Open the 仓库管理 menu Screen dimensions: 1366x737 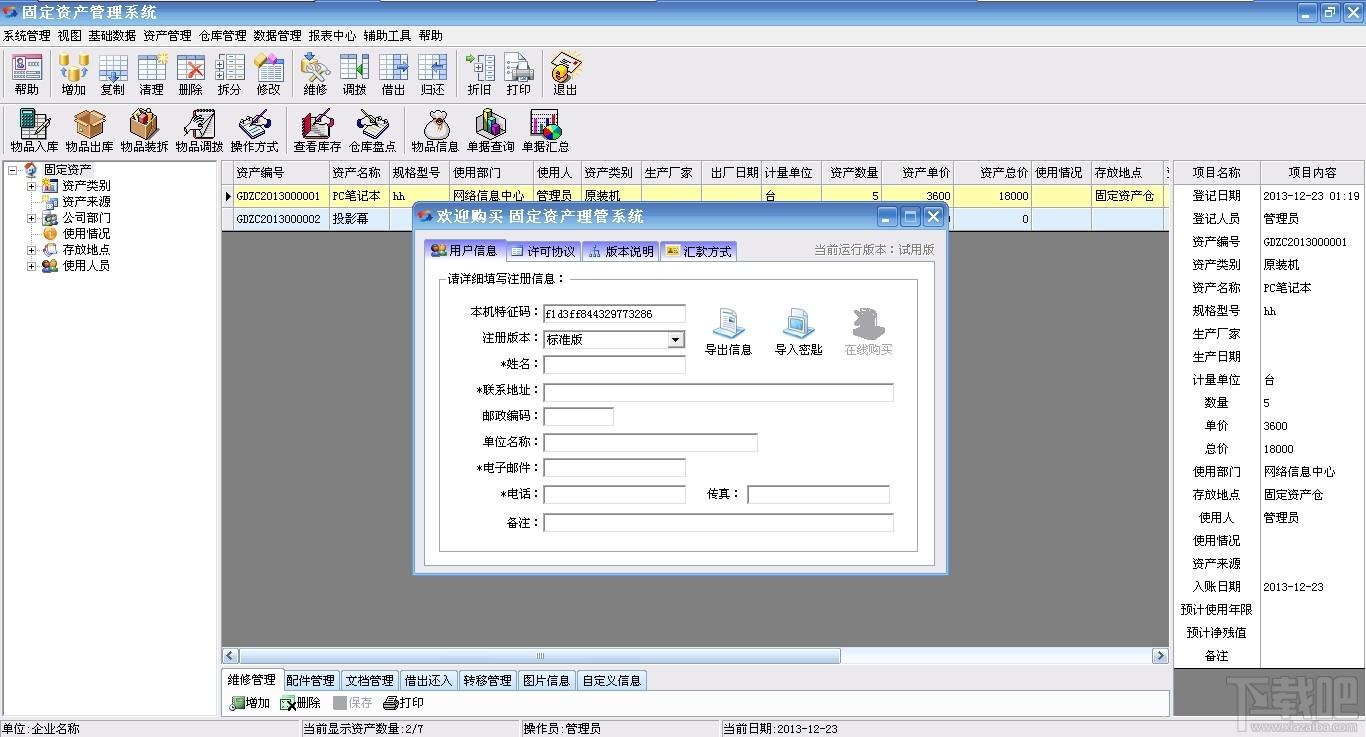(x=222, y=35)
